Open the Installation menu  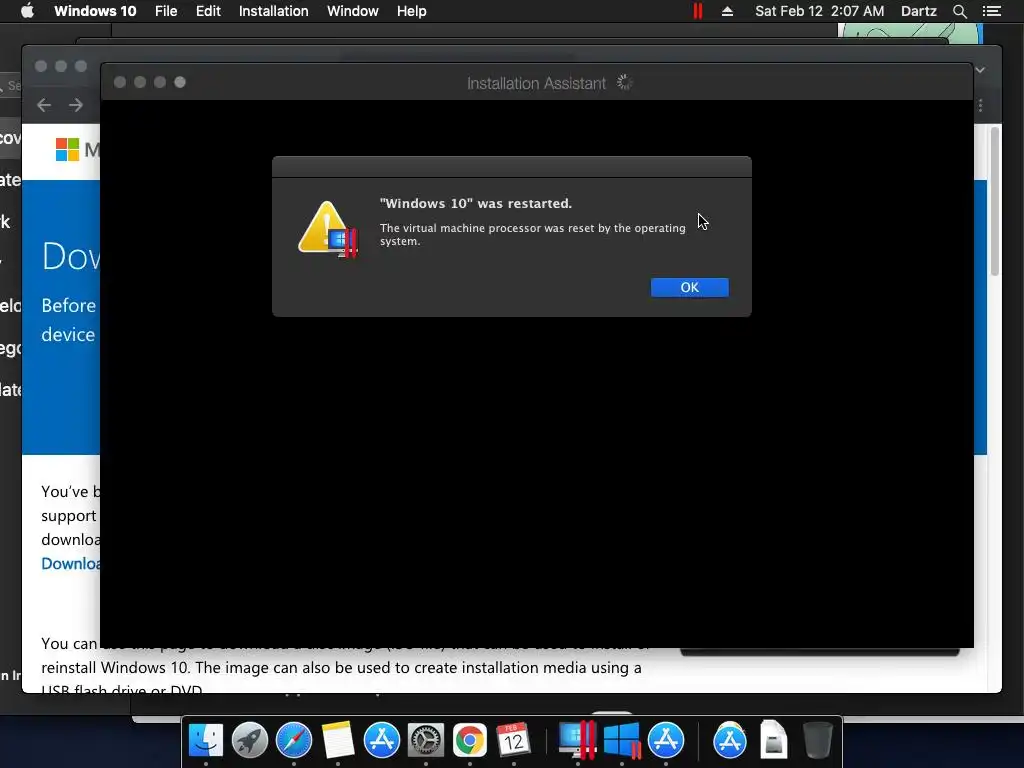pyautogui.click(x=274, y=11)
